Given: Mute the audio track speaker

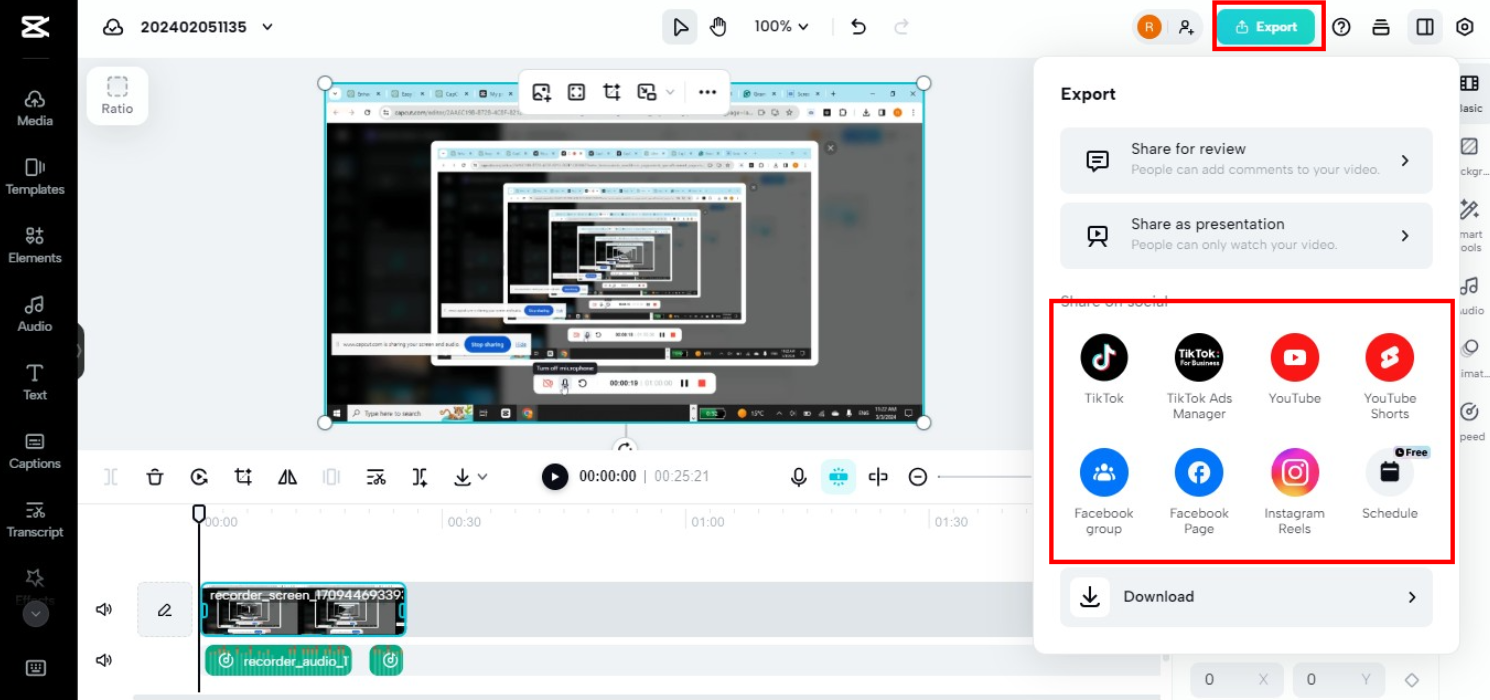Looking at the screenshot, I should (x=104, y=660).
